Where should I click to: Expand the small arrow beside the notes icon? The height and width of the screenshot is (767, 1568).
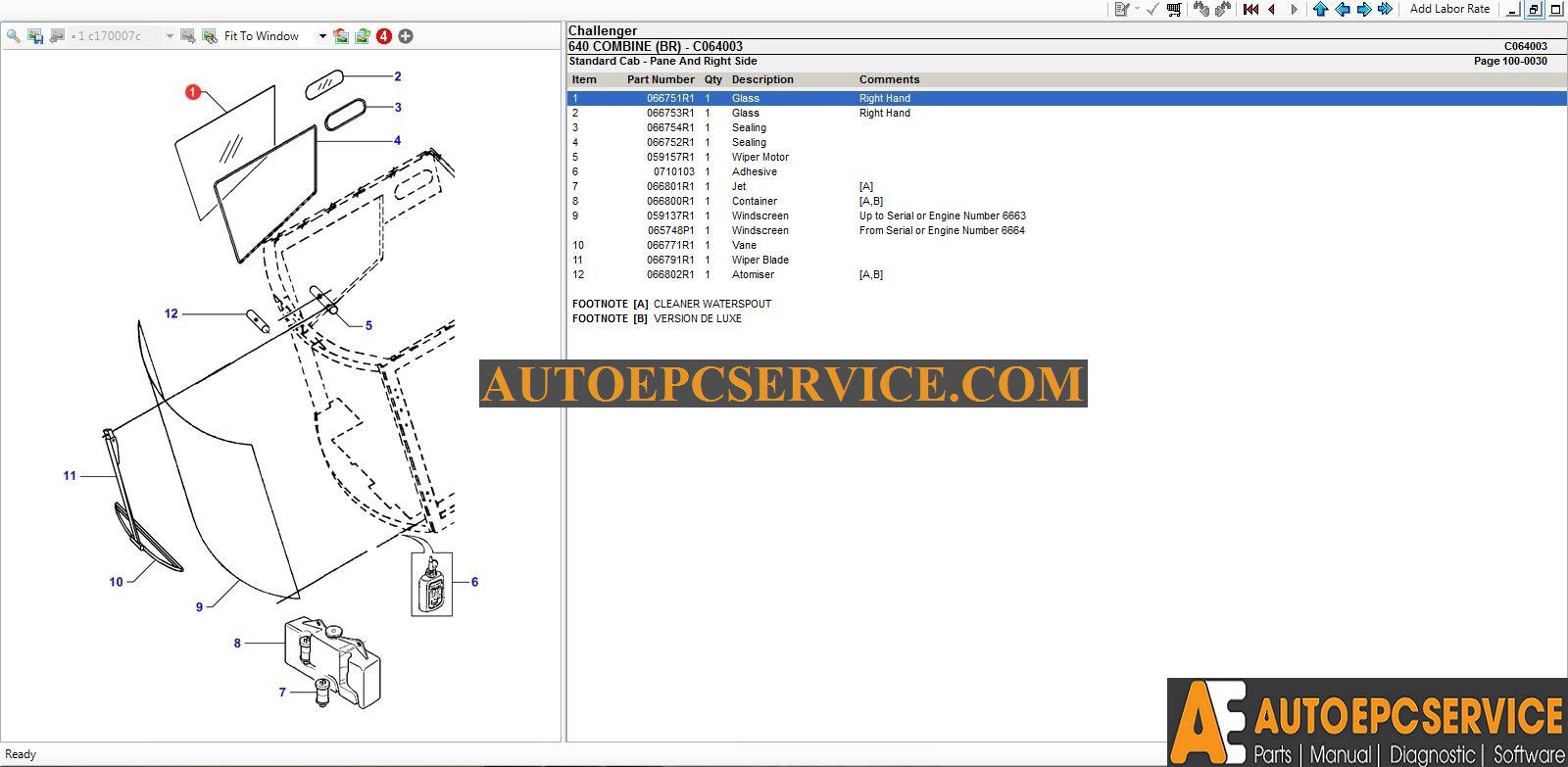[1137, 9]
